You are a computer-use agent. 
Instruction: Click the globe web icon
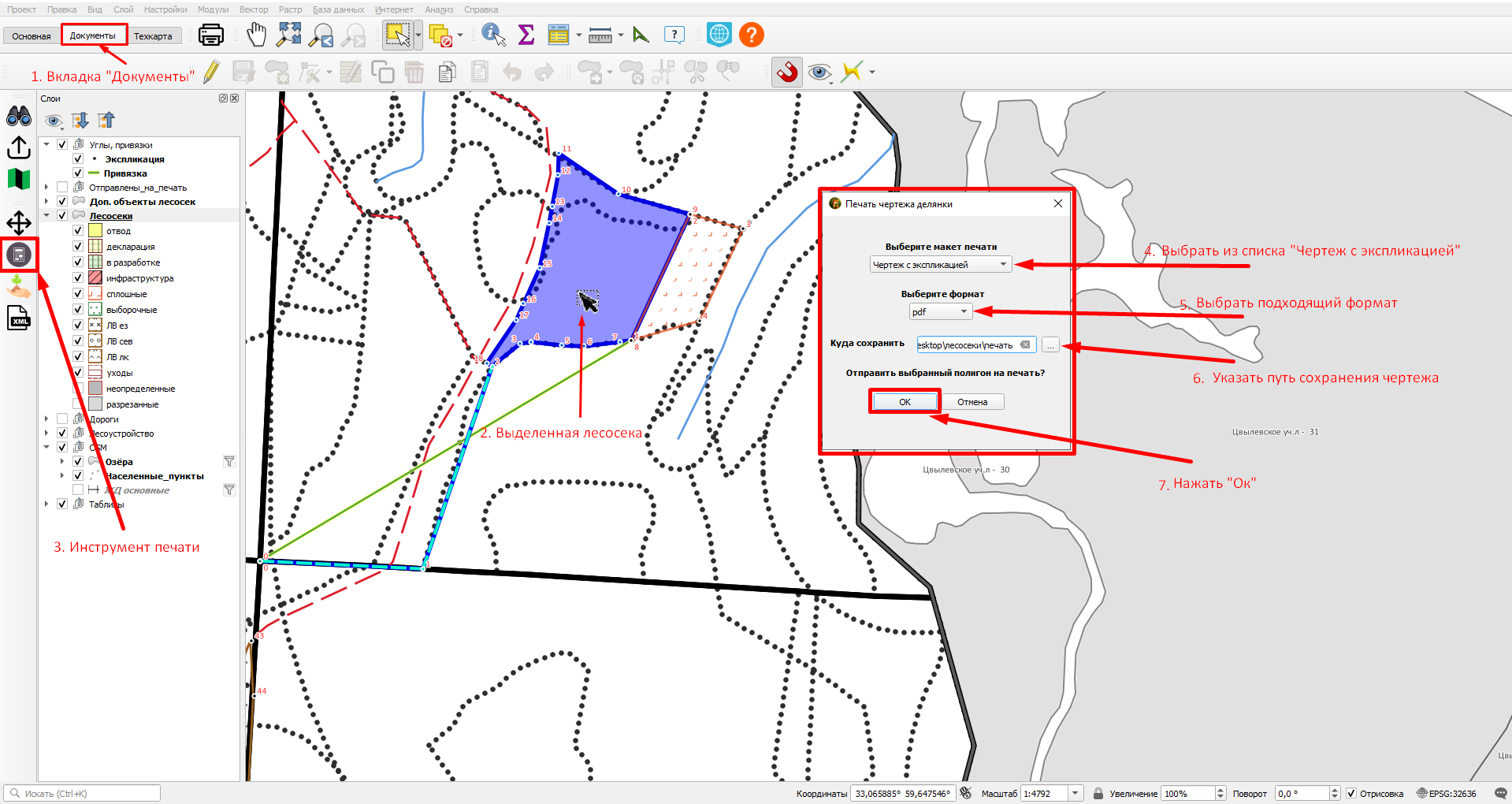pyautogui.click(x=719, y=35)
